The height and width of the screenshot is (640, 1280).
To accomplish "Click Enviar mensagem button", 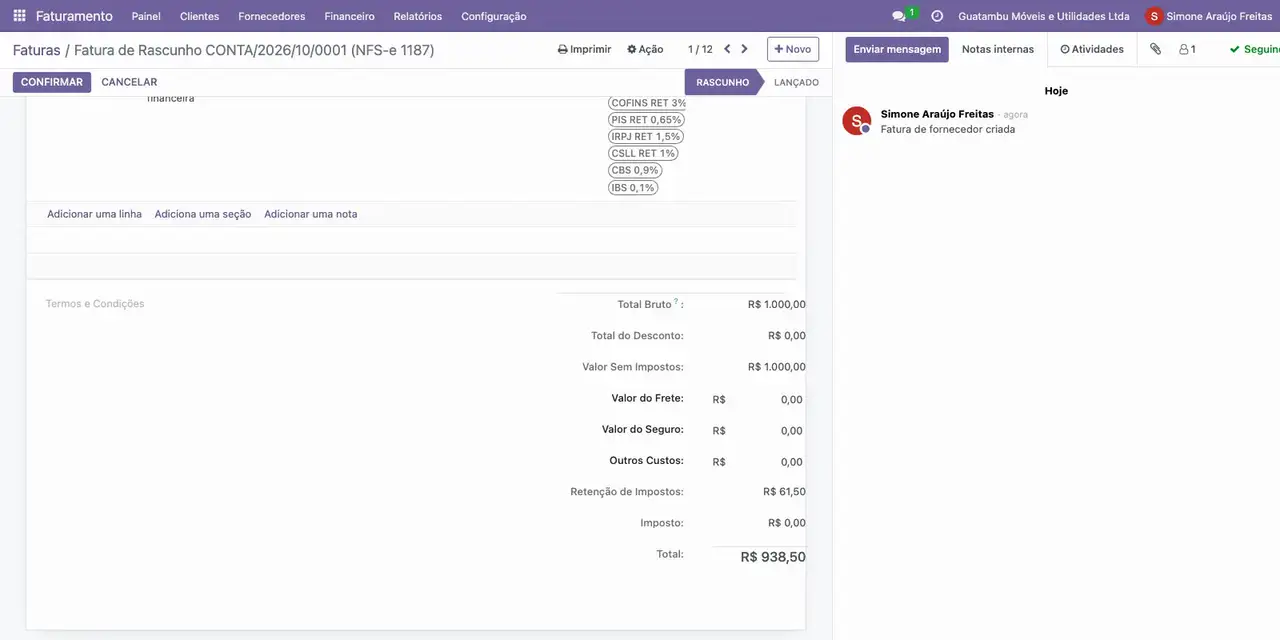I will coord(897,49).
